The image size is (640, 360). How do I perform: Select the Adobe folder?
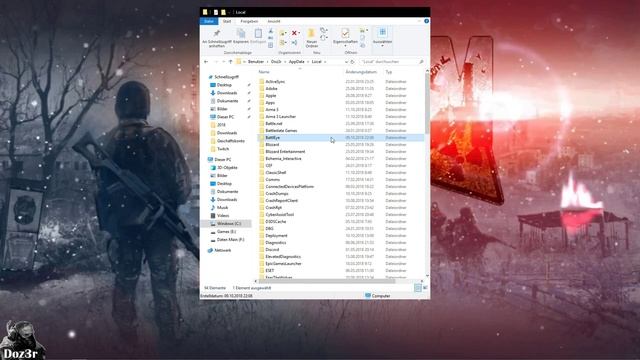pyautogui.click(x=271, y=89)
